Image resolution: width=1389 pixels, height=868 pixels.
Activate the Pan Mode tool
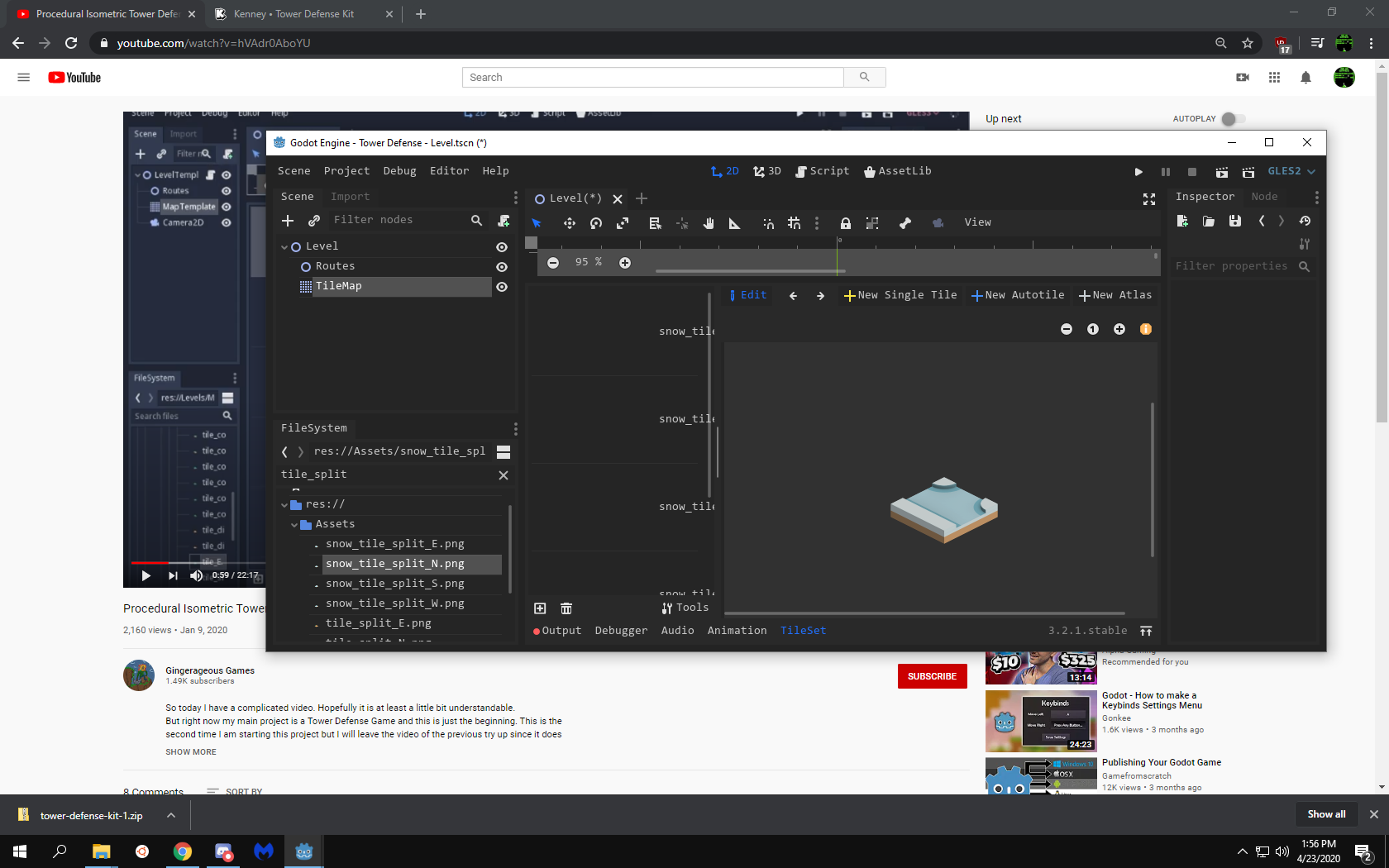(708, 222)
